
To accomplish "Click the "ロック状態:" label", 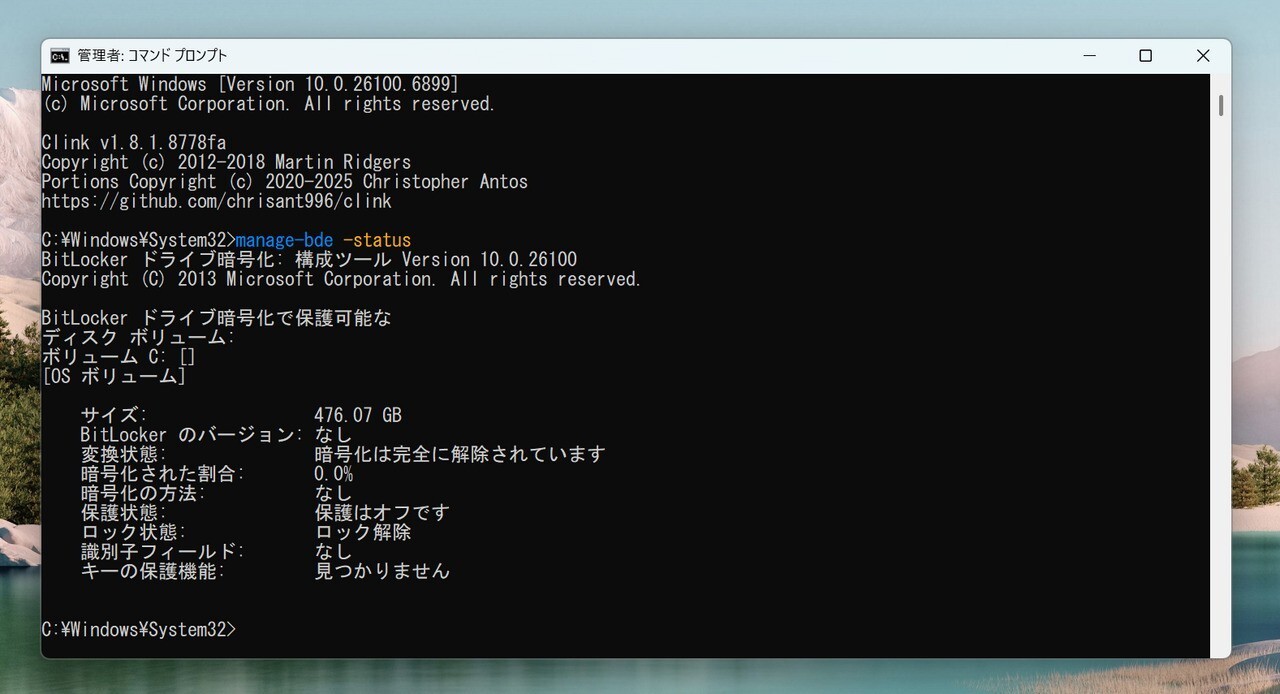I will (134, 532).
